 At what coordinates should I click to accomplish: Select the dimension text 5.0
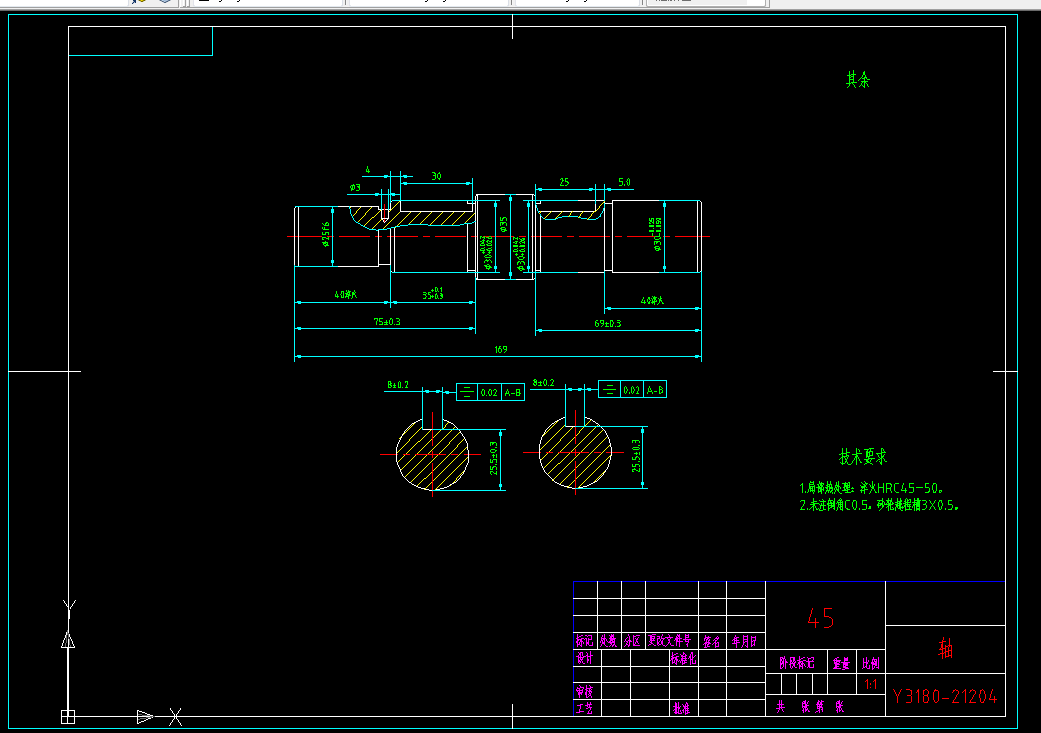point(625,182)
